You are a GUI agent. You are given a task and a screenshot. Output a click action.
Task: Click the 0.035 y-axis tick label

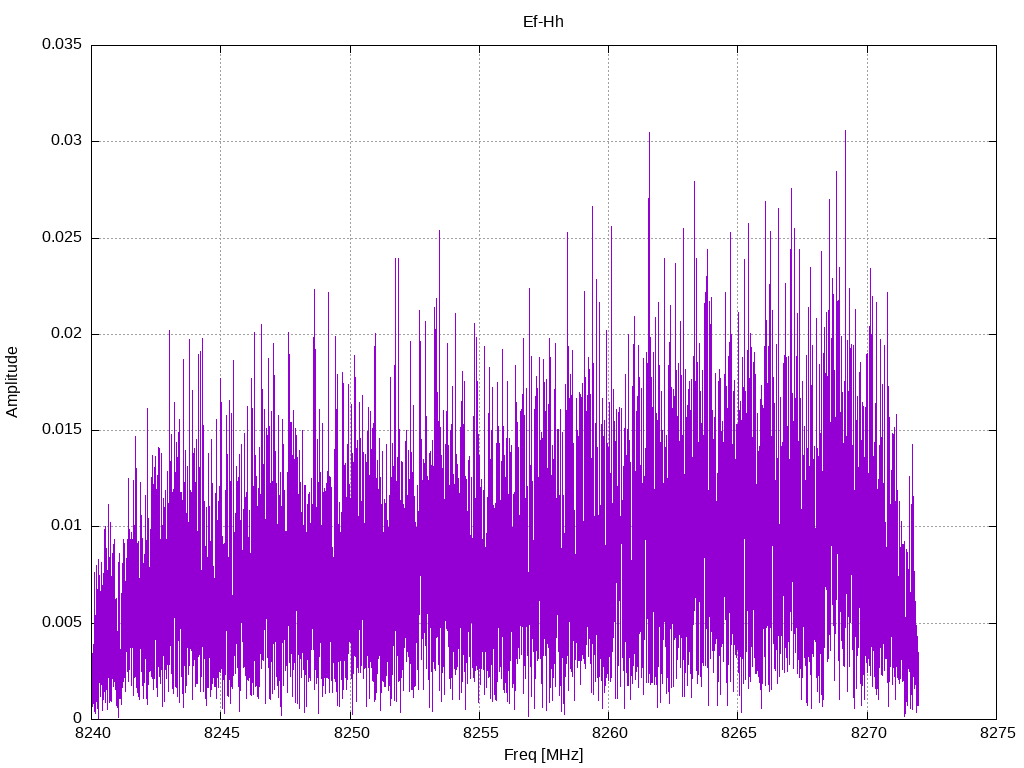[62, 44]
